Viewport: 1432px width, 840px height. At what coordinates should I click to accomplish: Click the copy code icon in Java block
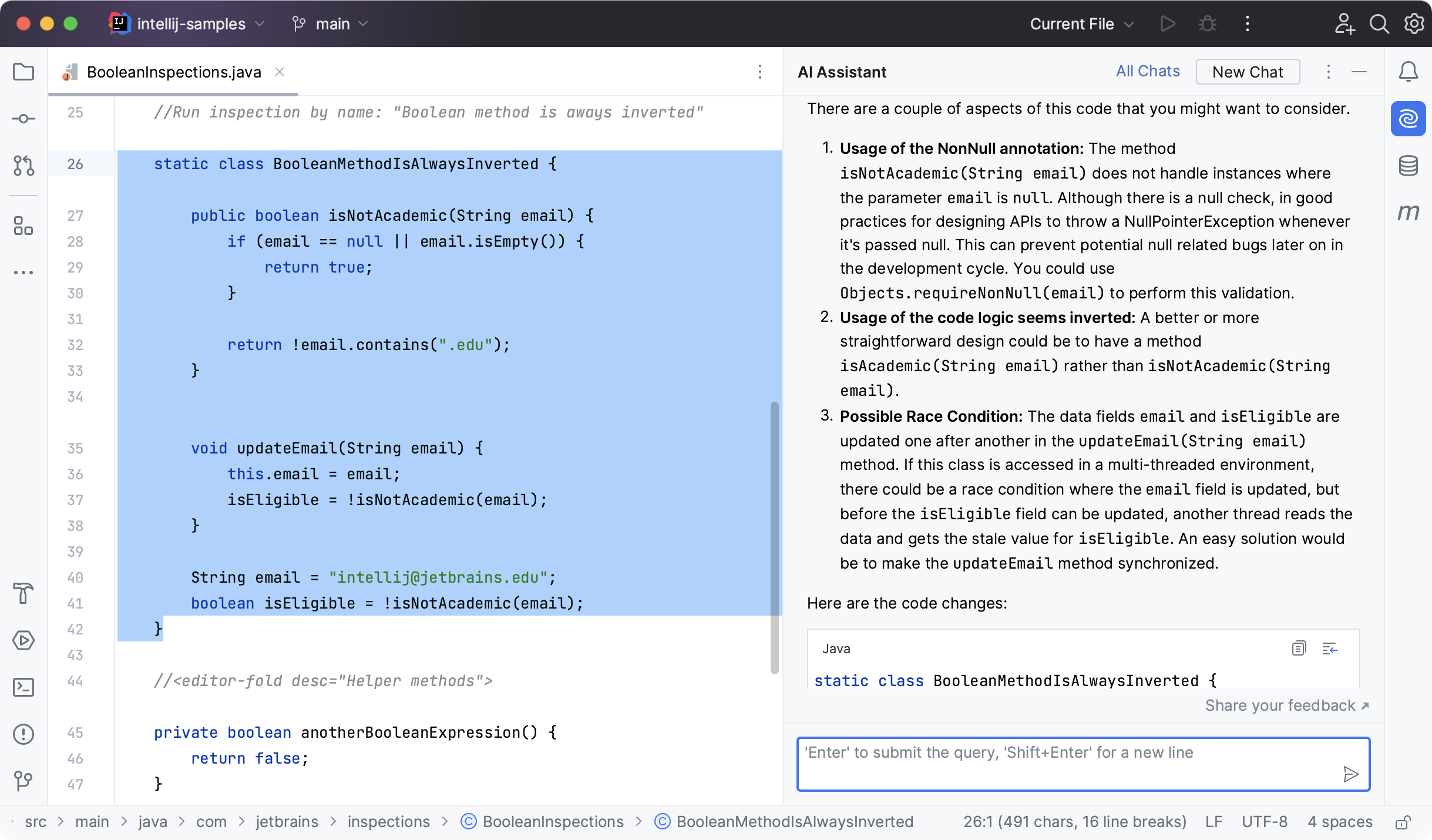pos(1299,648)
